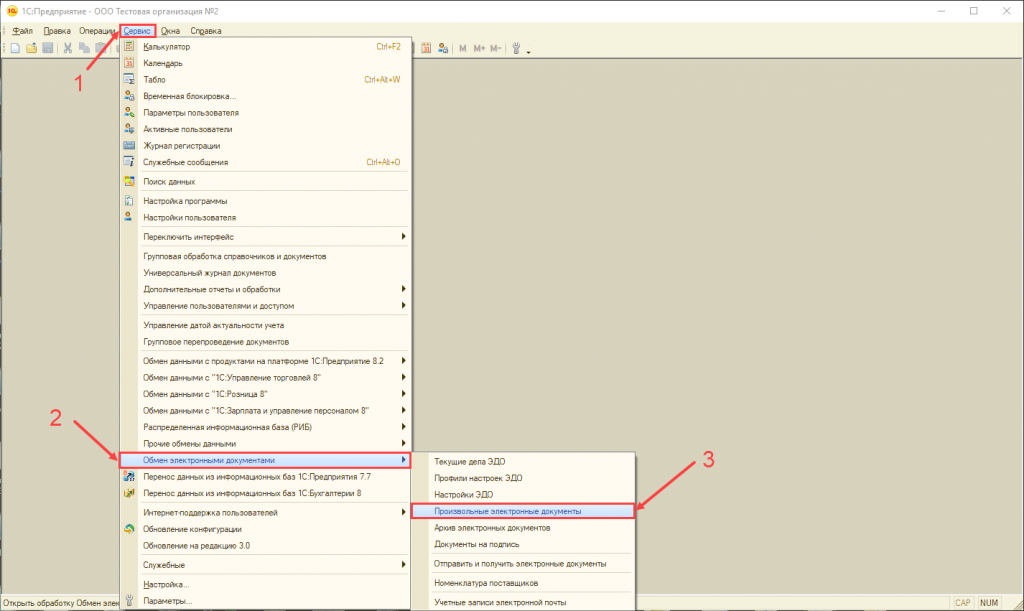This screenshot has width=1024, height=611.
Task: Select Обмен электронными документами menu entry
Action: point(265,460)
